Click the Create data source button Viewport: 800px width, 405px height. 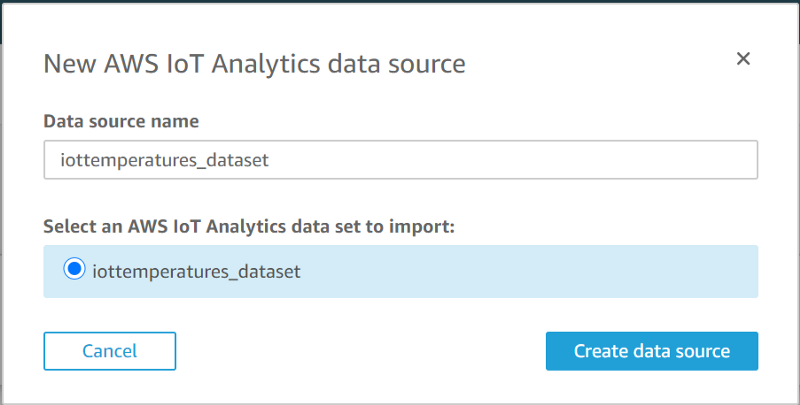pyautogui.click(x=652, y=351)
